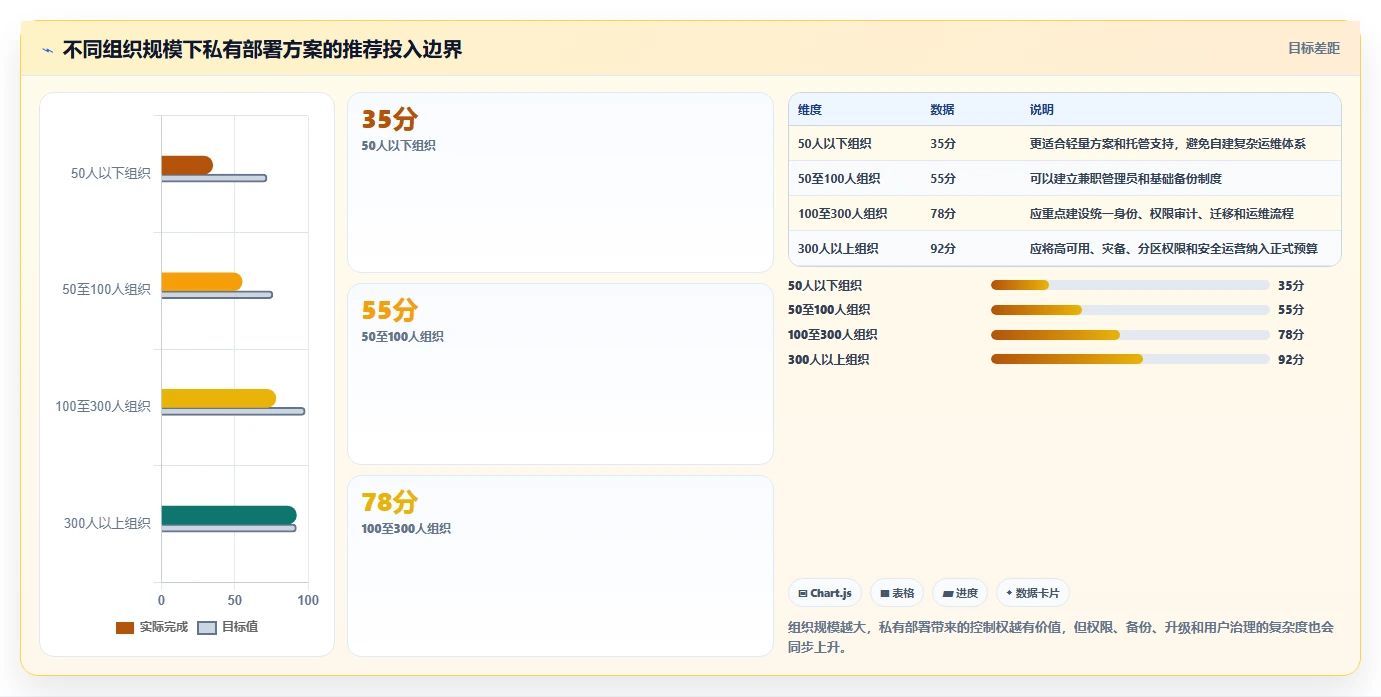Click the 300人以上组织 progress label

(828, 360)
